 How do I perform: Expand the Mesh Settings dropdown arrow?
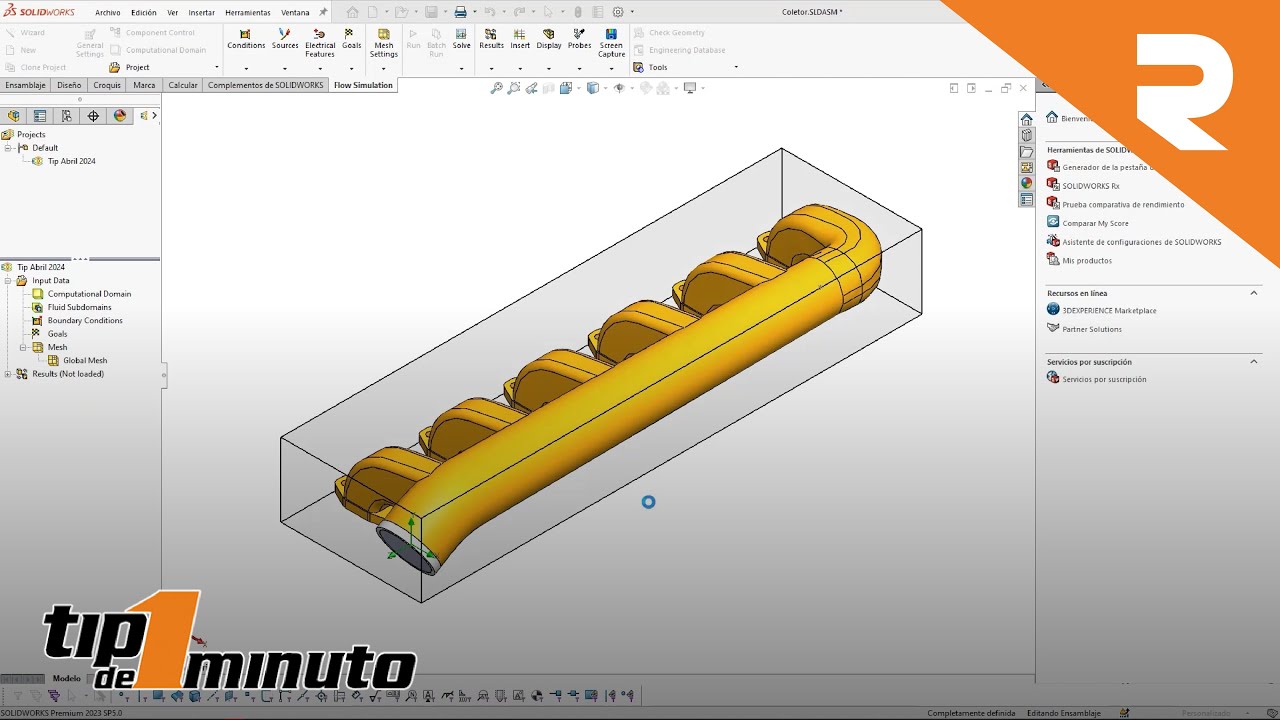(x=384, y=68)
